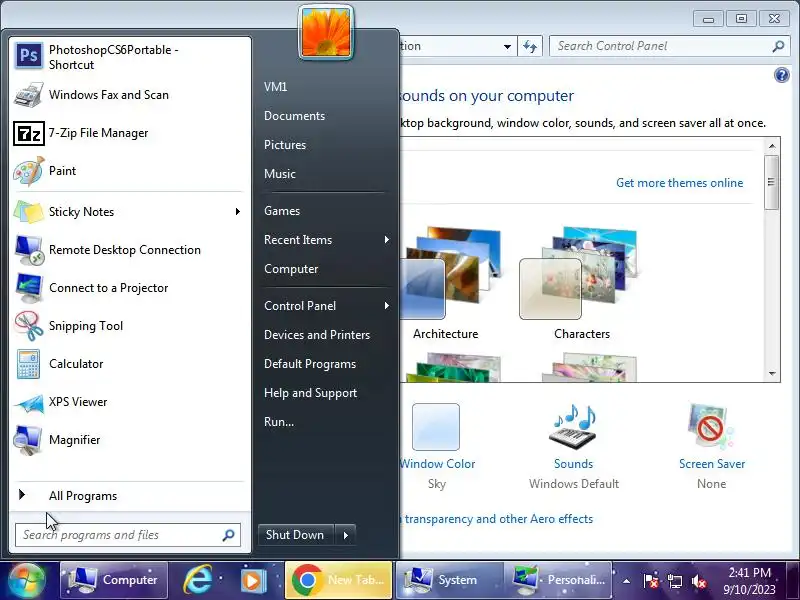This screenshot has height=600, width=800.
Task: Select the Characters theme thumbnail
Action: click(580, 273)
